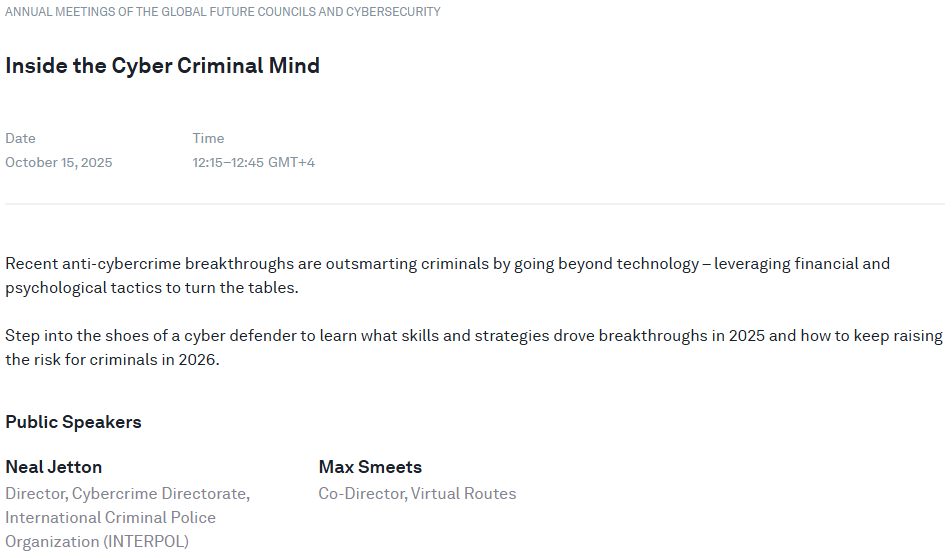Click the word "Cybersecurity" in the breadcrumb
Viewport: 952px width, 558px height.
[x=395, y=12]
